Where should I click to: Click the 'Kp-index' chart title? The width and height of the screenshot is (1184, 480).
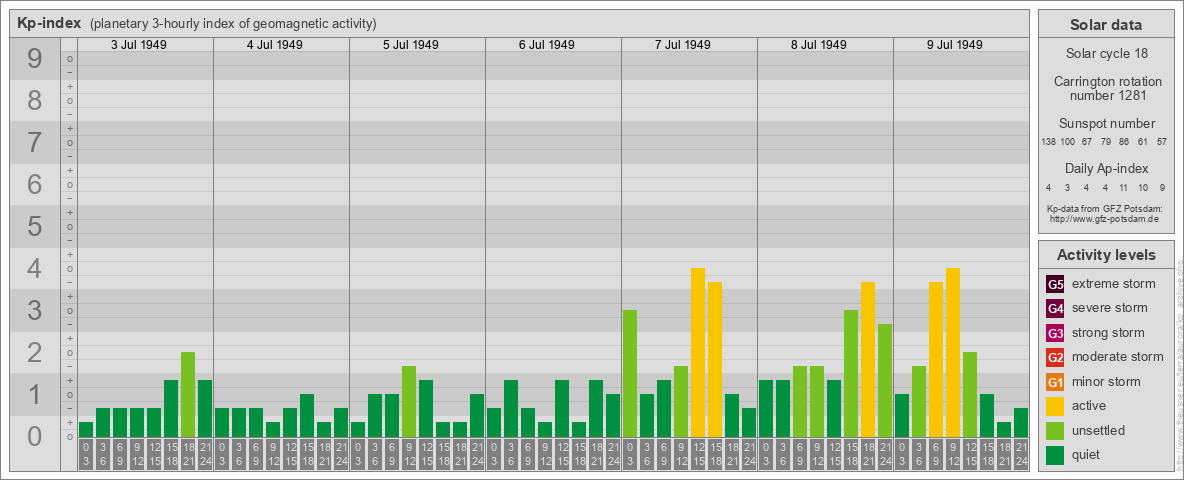click(x=49, y=23)
